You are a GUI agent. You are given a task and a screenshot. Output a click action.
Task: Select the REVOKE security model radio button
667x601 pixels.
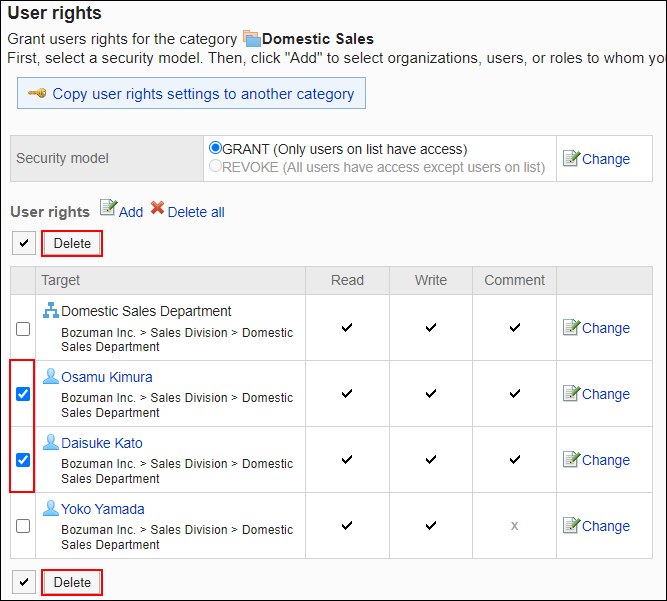(x=215, y=166)
